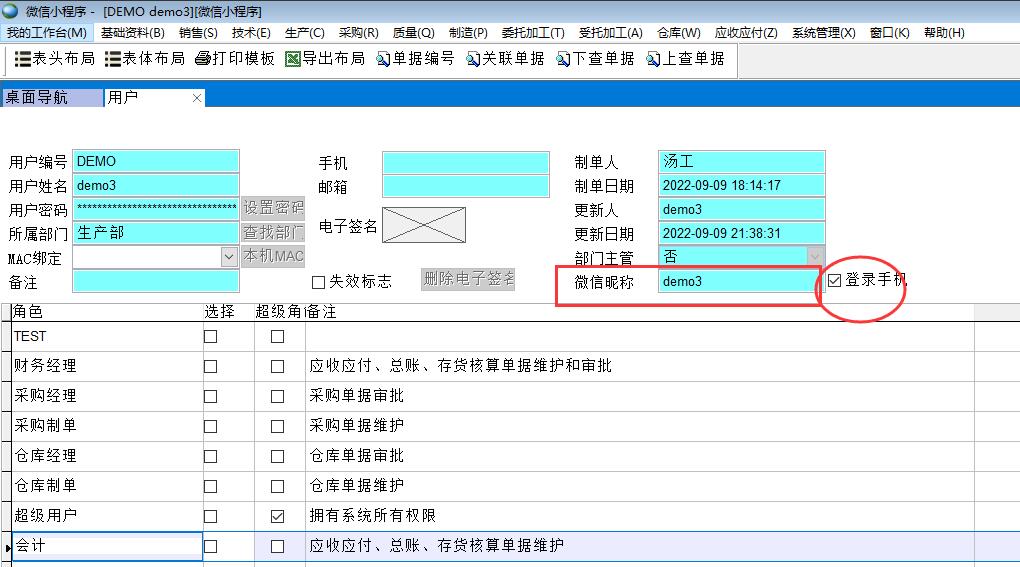Image resolution: width=1020 pixels, height=567 pixels.
Task: Click the 设置密码 button
Action: (x=273, y=209)
